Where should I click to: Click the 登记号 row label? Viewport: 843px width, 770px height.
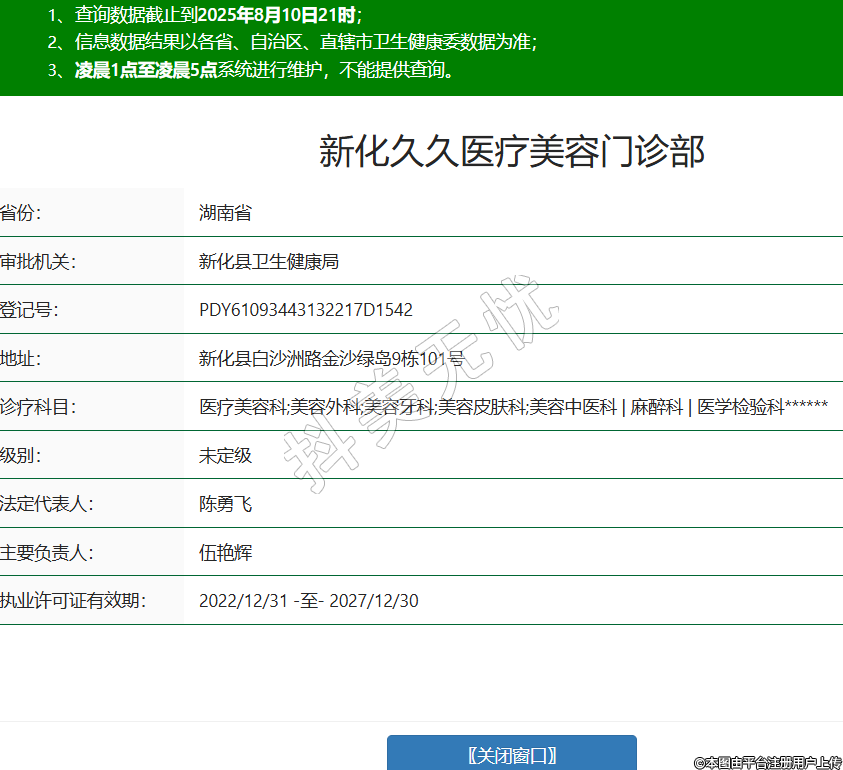click(x=29, y=310)
